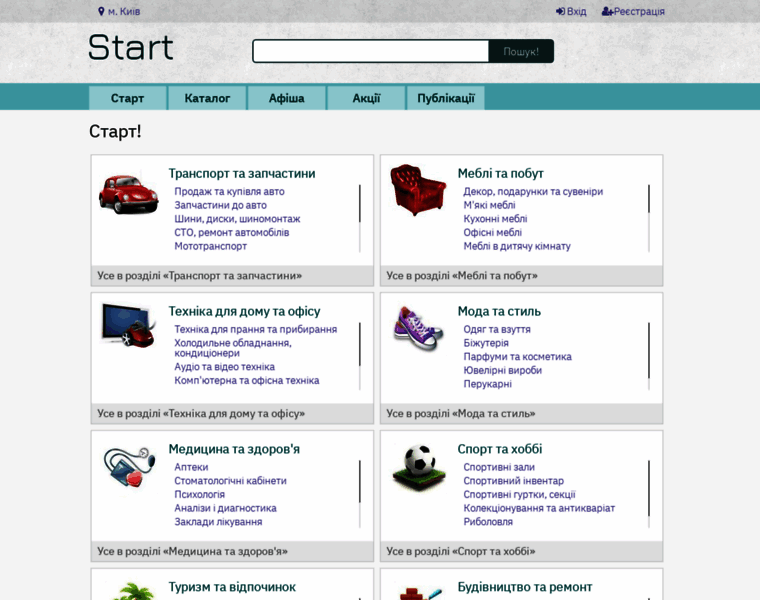Open Спорт та хоббі category heading
The height and width of the screenshot is (600, 760).
[500, 449]
